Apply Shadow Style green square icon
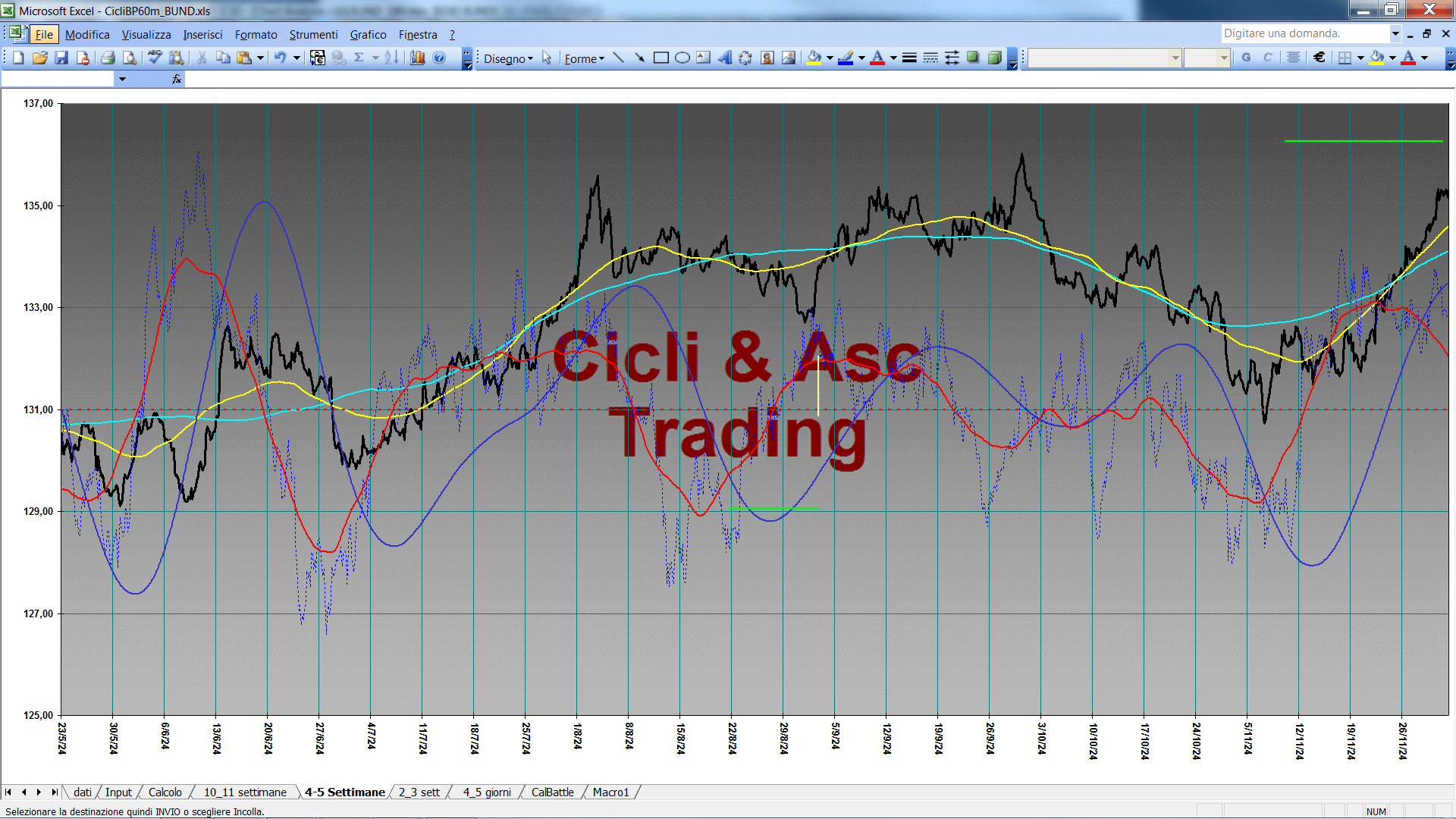The image size is (1456, 819). (x=973, y=58)
